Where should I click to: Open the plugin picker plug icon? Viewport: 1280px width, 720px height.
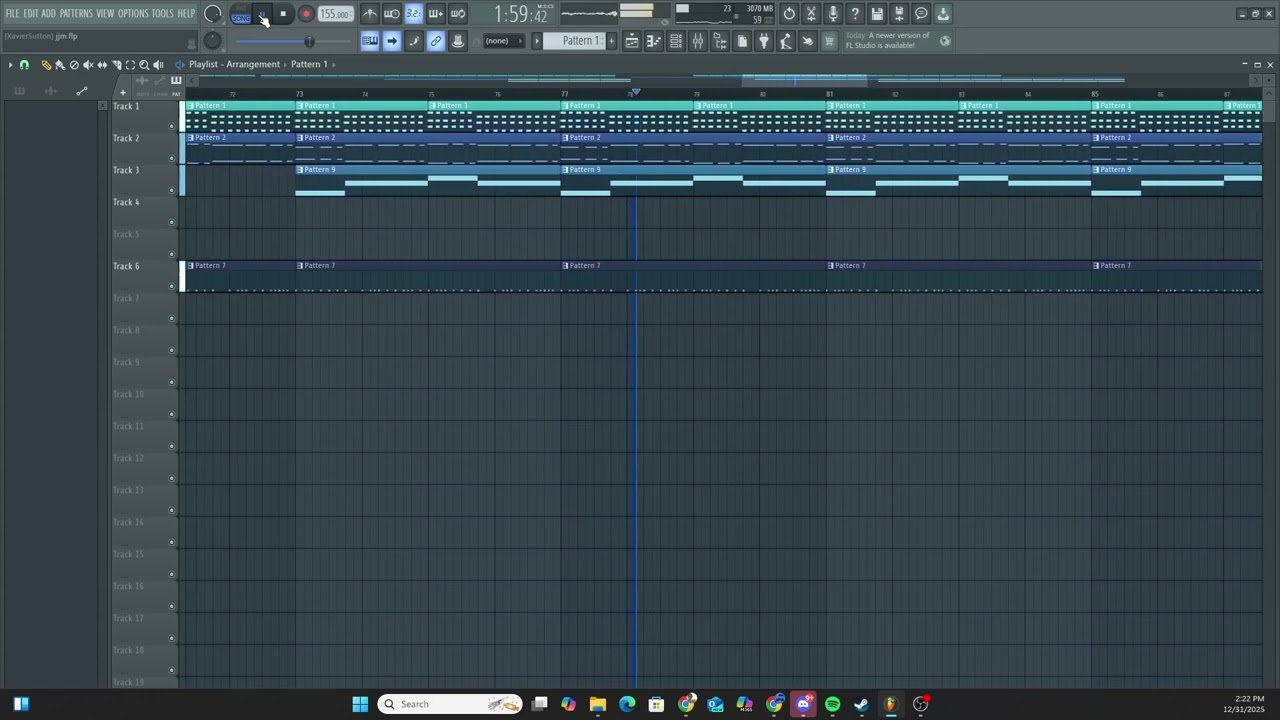point(764,41)
